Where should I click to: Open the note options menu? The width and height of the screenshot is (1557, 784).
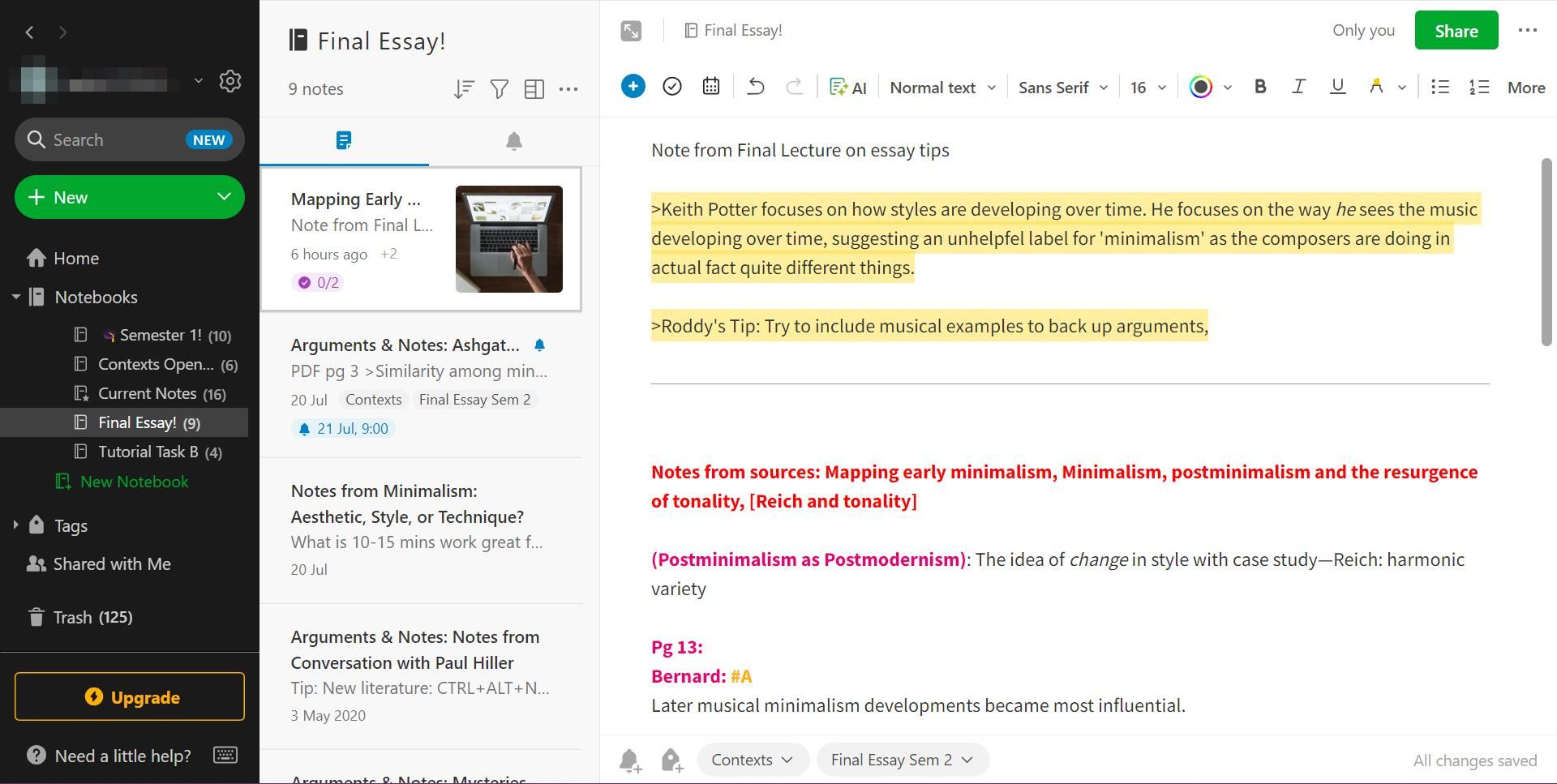(1528, 30)
